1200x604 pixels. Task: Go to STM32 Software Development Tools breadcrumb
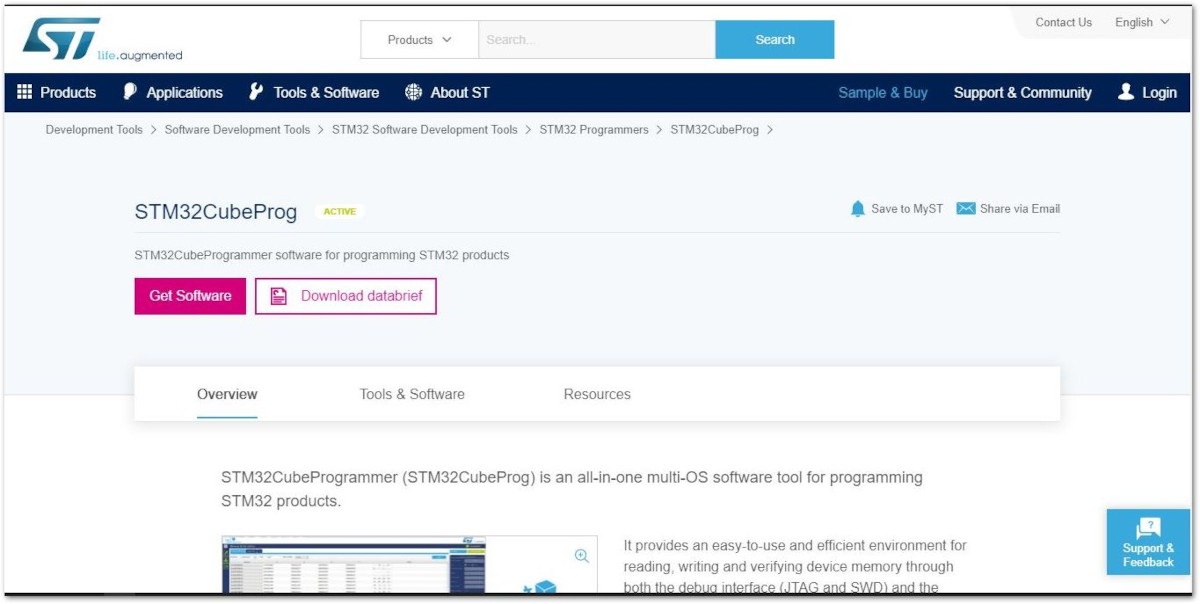tap(425, 130)
